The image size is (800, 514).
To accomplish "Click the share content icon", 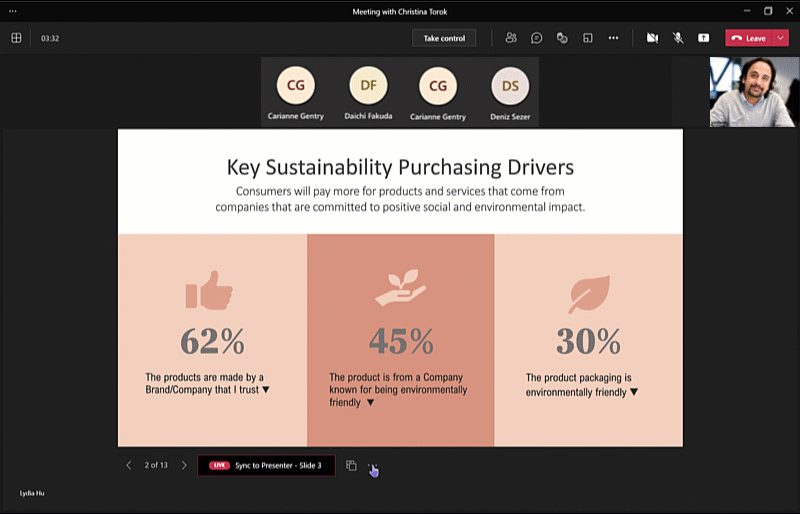I will tap(703, 38).
